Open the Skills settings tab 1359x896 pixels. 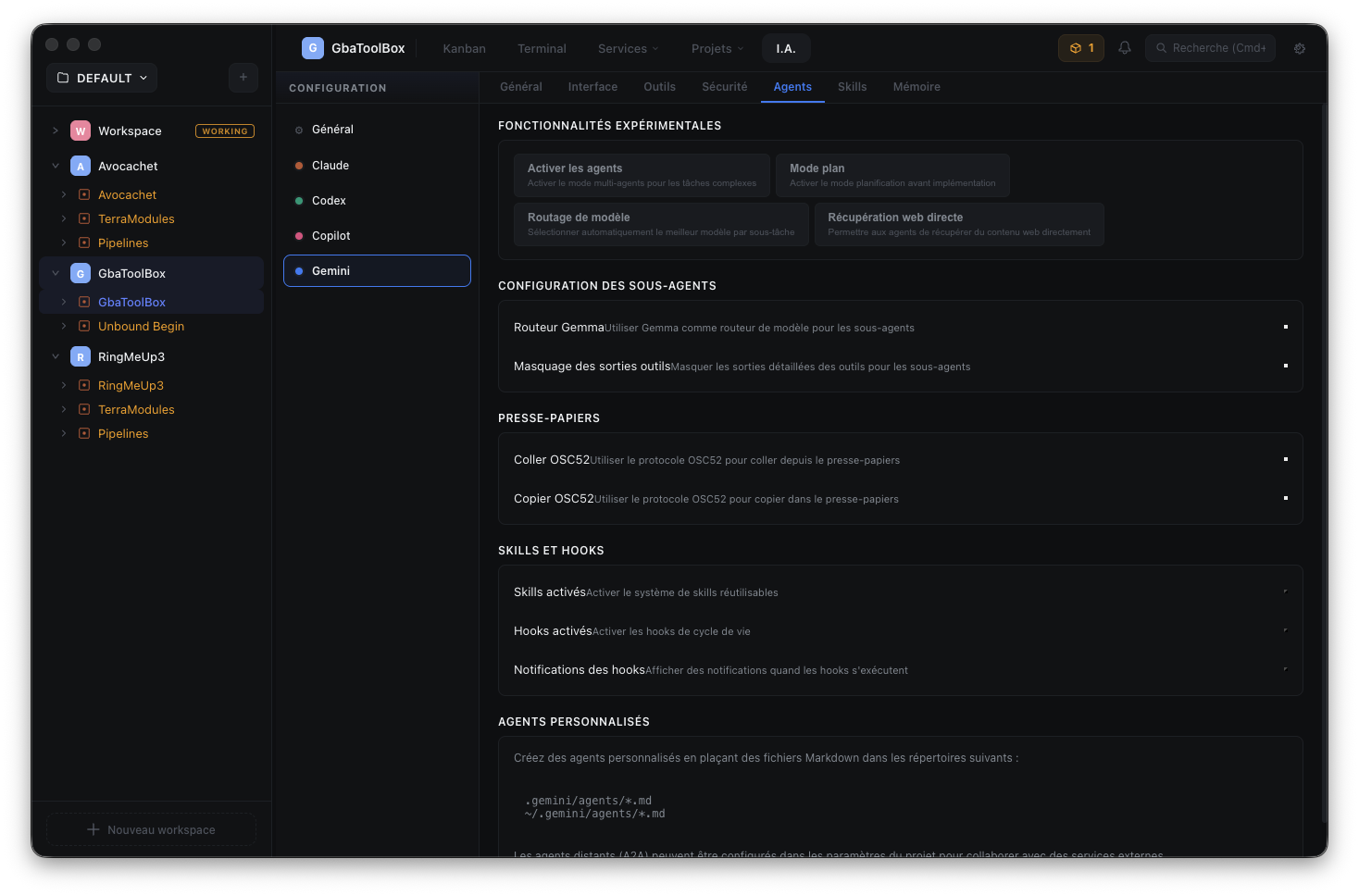853,87
